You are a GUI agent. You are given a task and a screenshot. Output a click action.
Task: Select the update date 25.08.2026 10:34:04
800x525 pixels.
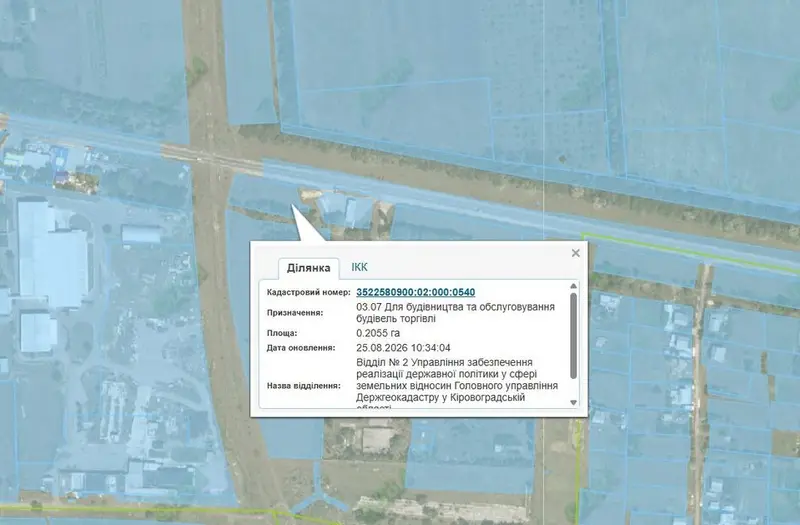click(x=403, y=348)
